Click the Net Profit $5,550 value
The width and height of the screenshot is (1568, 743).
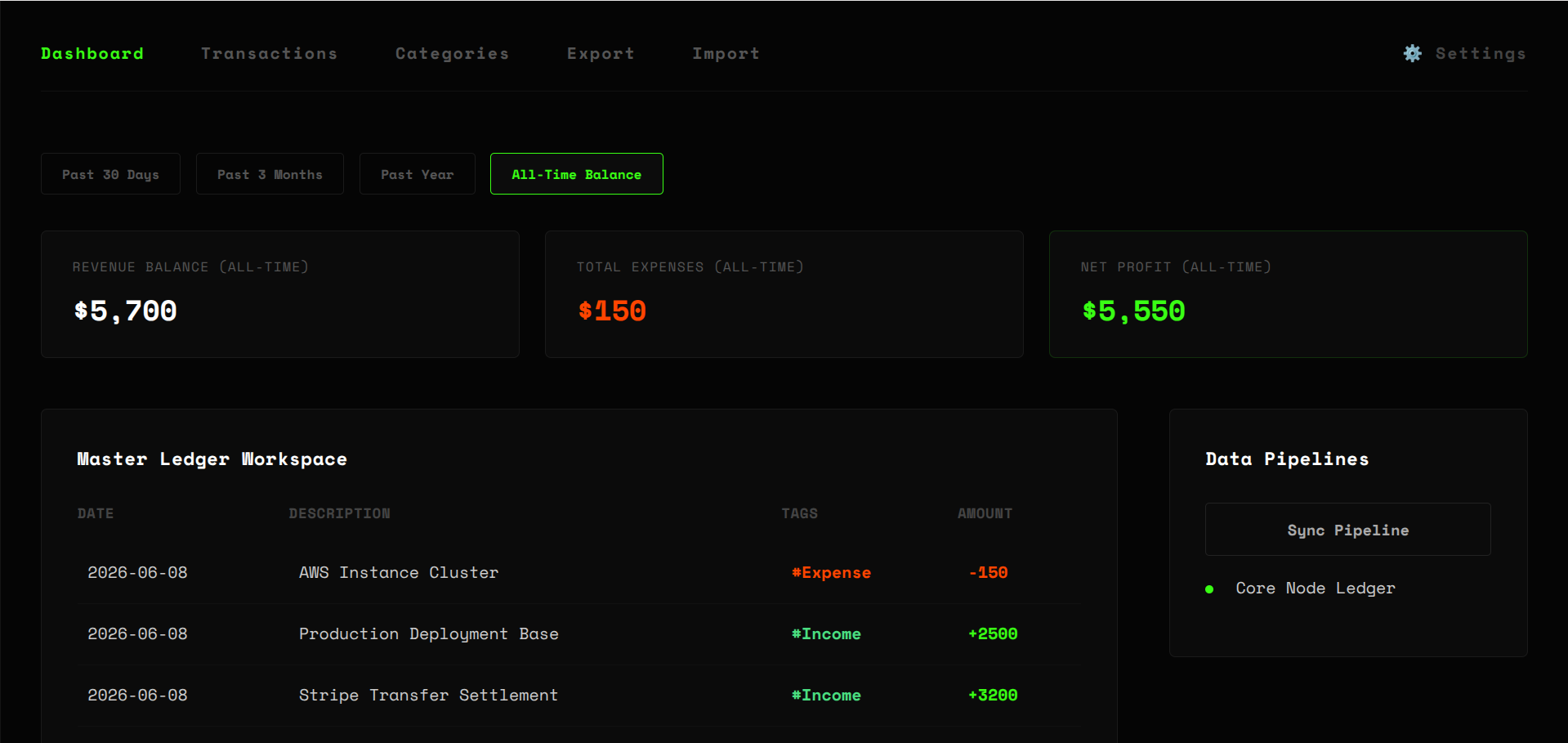(x=1133, y=311)
